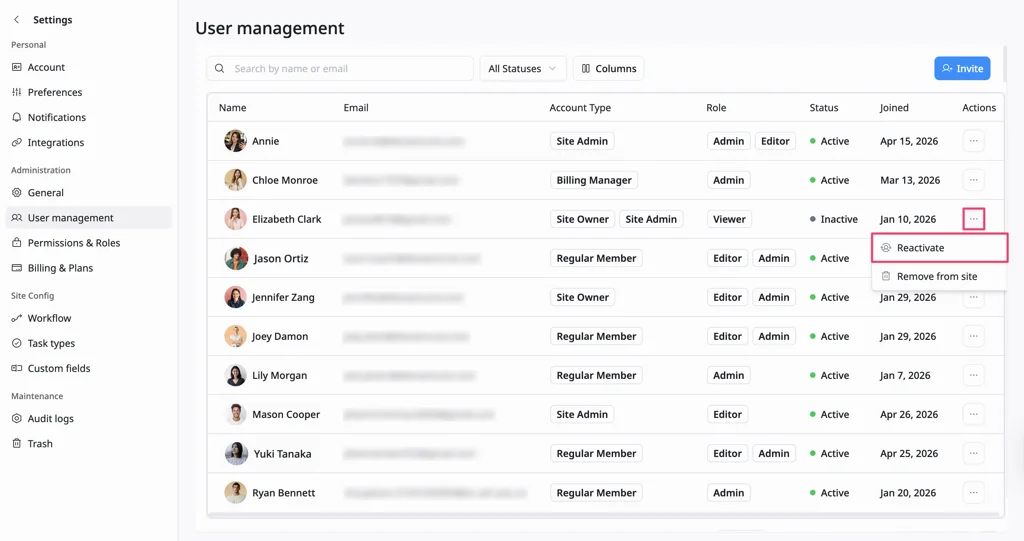The image size is (1024, 541).
Task: Open the Columns selector
Action: pos(609,69)
